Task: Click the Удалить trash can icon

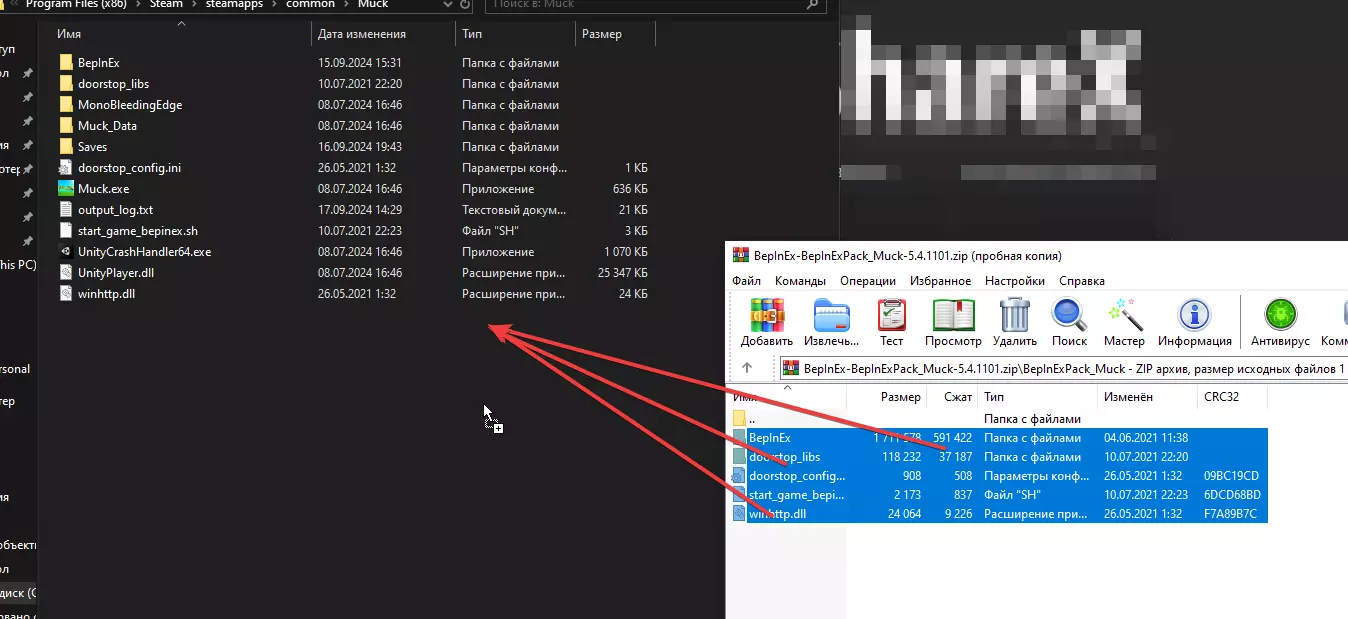Action: [x=1015, y=315]
